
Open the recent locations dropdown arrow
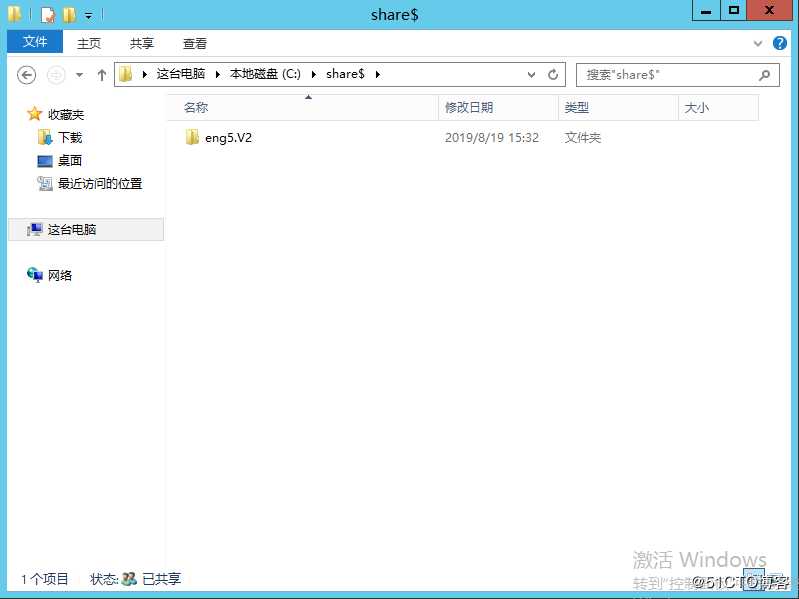coord(79,75)
